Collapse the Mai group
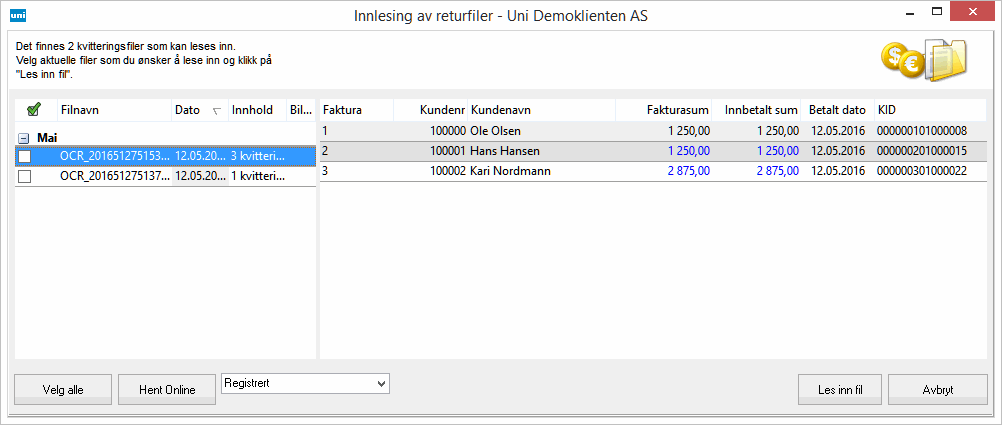1002x425 pixels. (x=23, y=138)
